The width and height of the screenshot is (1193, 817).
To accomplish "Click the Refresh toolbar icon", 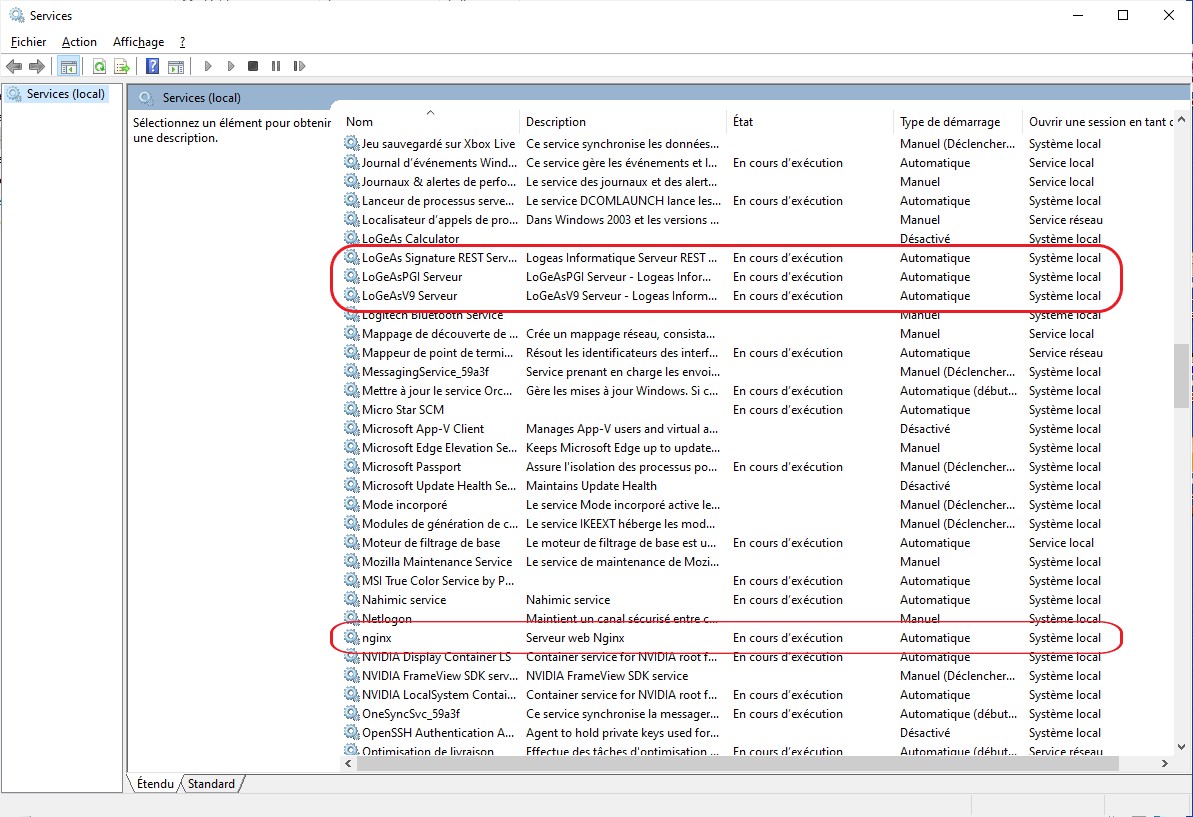I will tap(99, 67).
